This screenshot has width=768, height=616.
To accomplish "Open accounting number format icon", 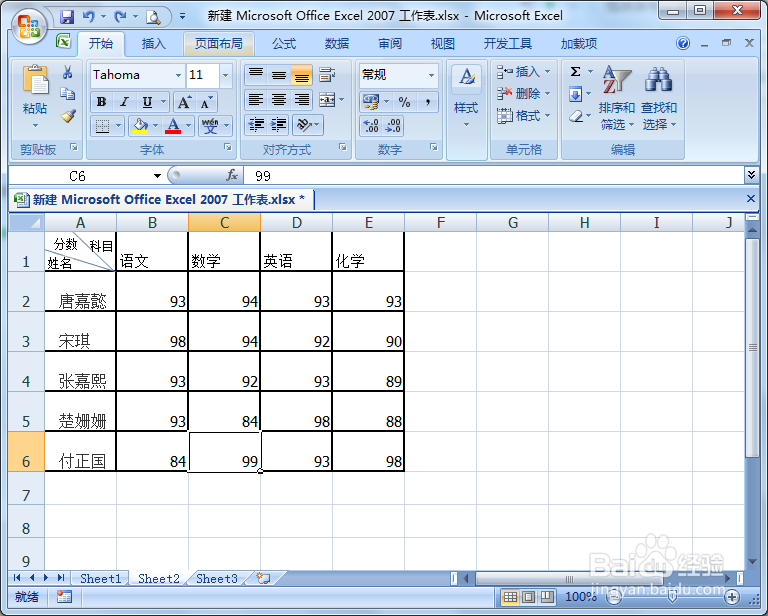I will coord(370,102).
